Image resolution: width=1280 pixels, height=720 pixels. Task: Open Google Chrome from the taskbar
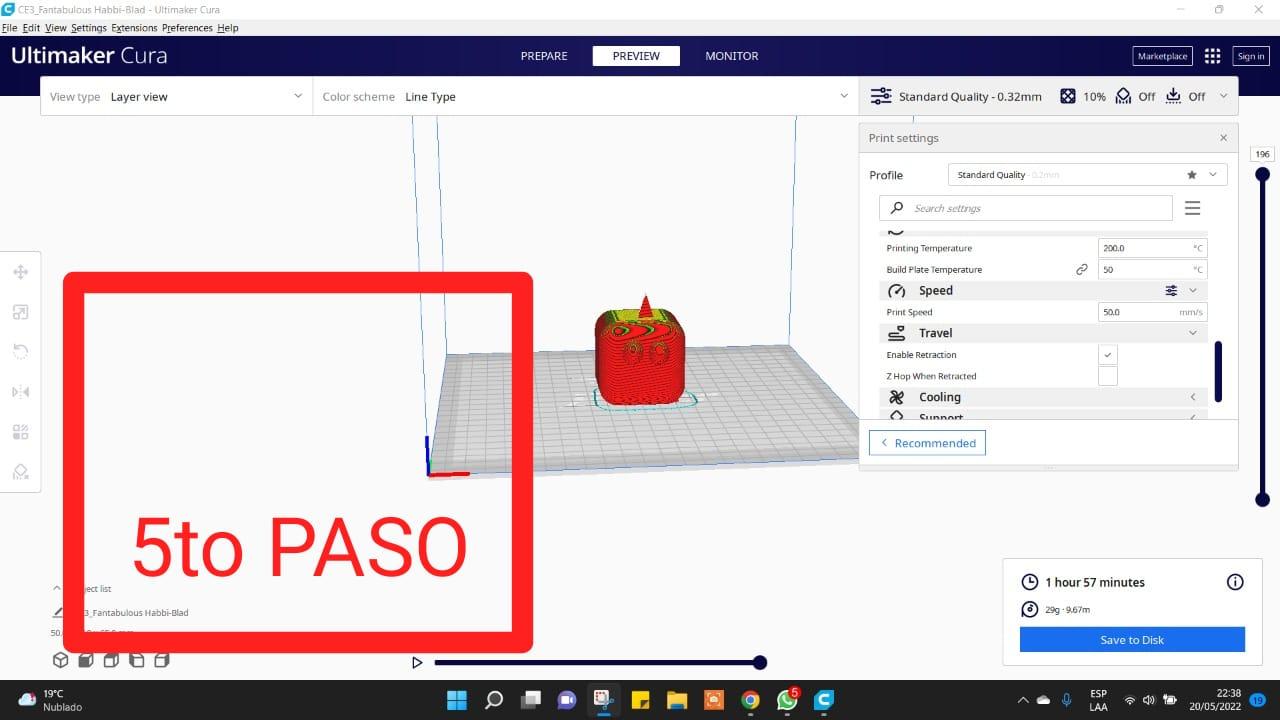pyautogui.click(x=750, y=700)
